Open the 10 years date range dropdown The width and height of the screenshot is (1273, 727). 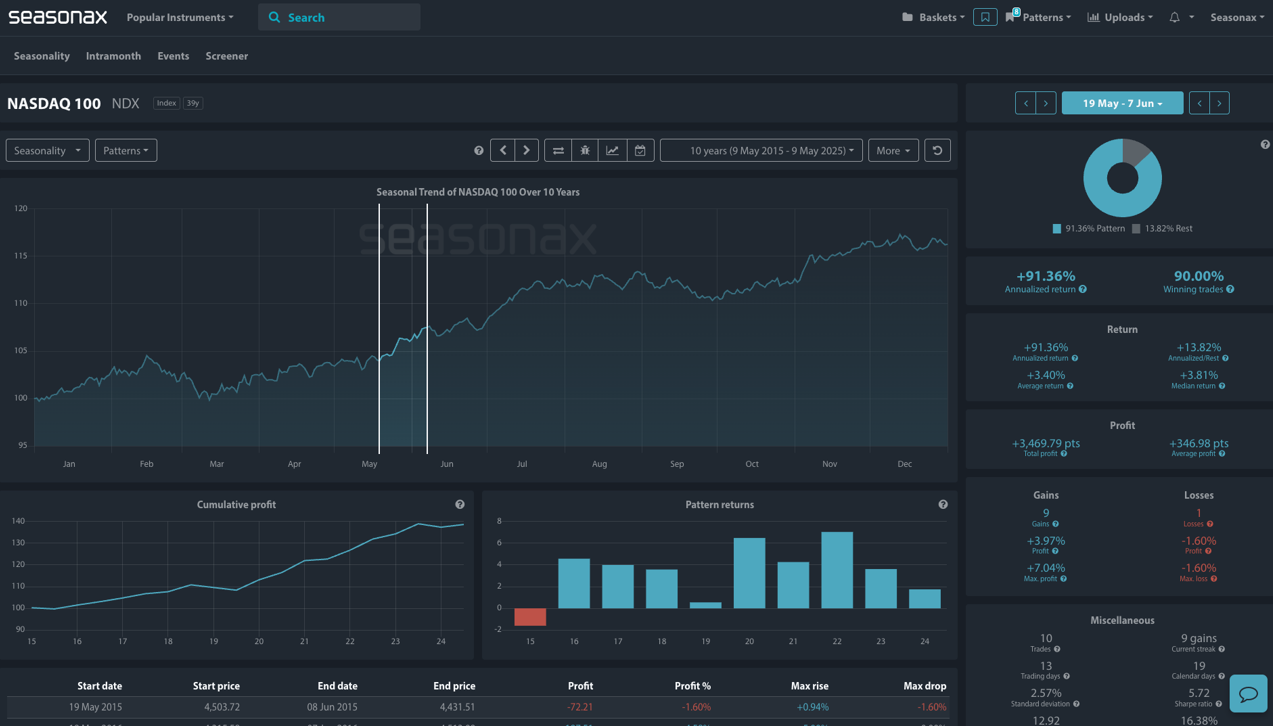(761, 150)
